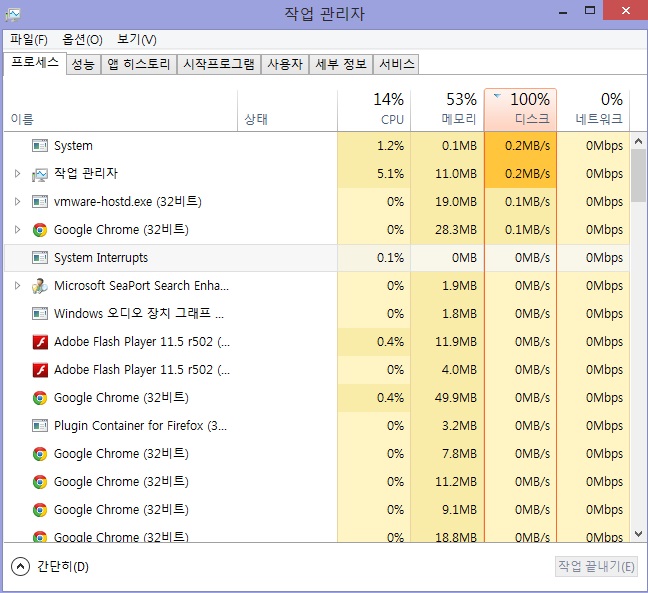Click the disk column sort arrow
This screenshot has width=648, height=593.
coord(497,96)
